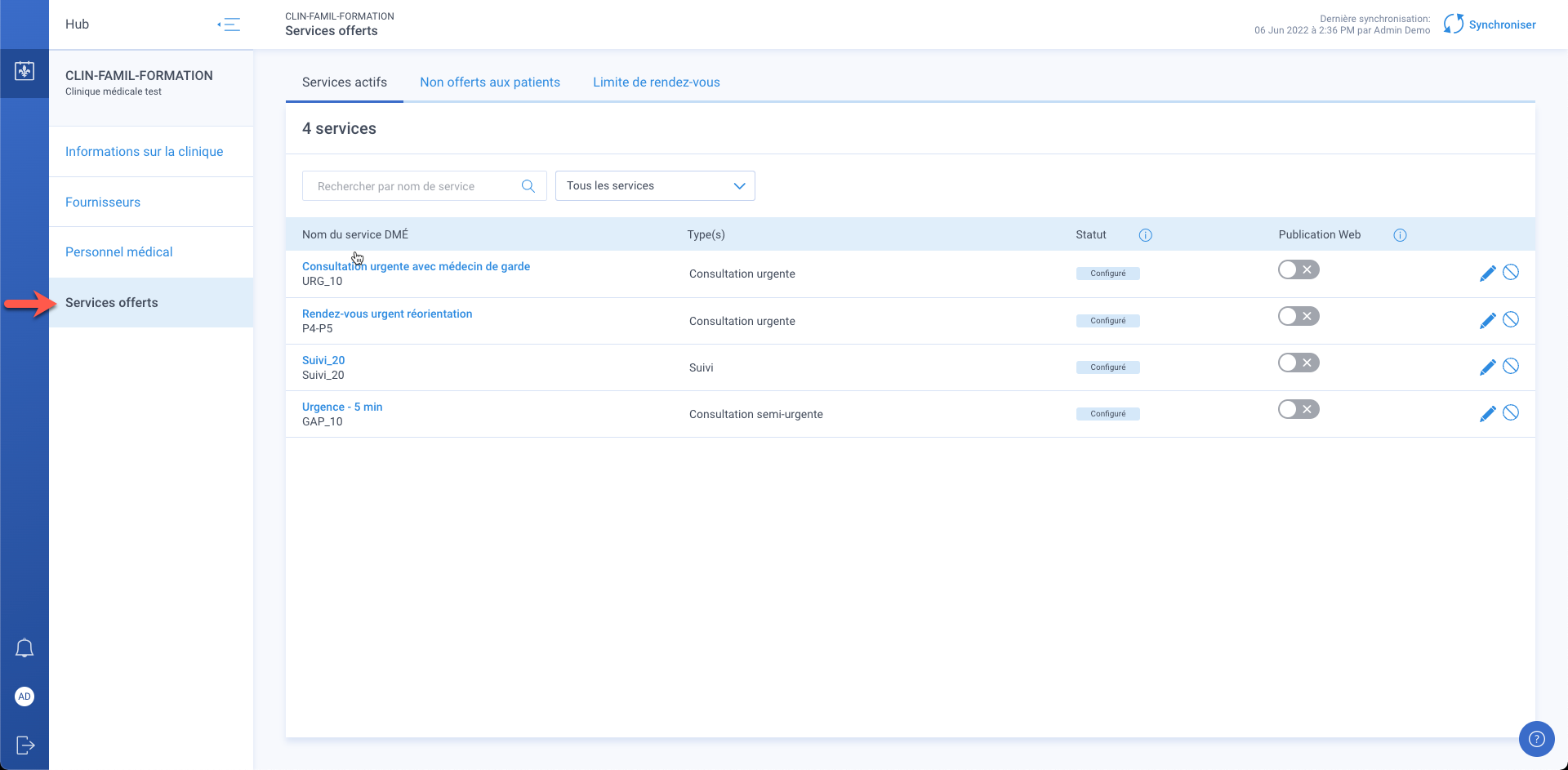Edit the Rendez-vous urgent réorientation service

tap(1487, 321)
